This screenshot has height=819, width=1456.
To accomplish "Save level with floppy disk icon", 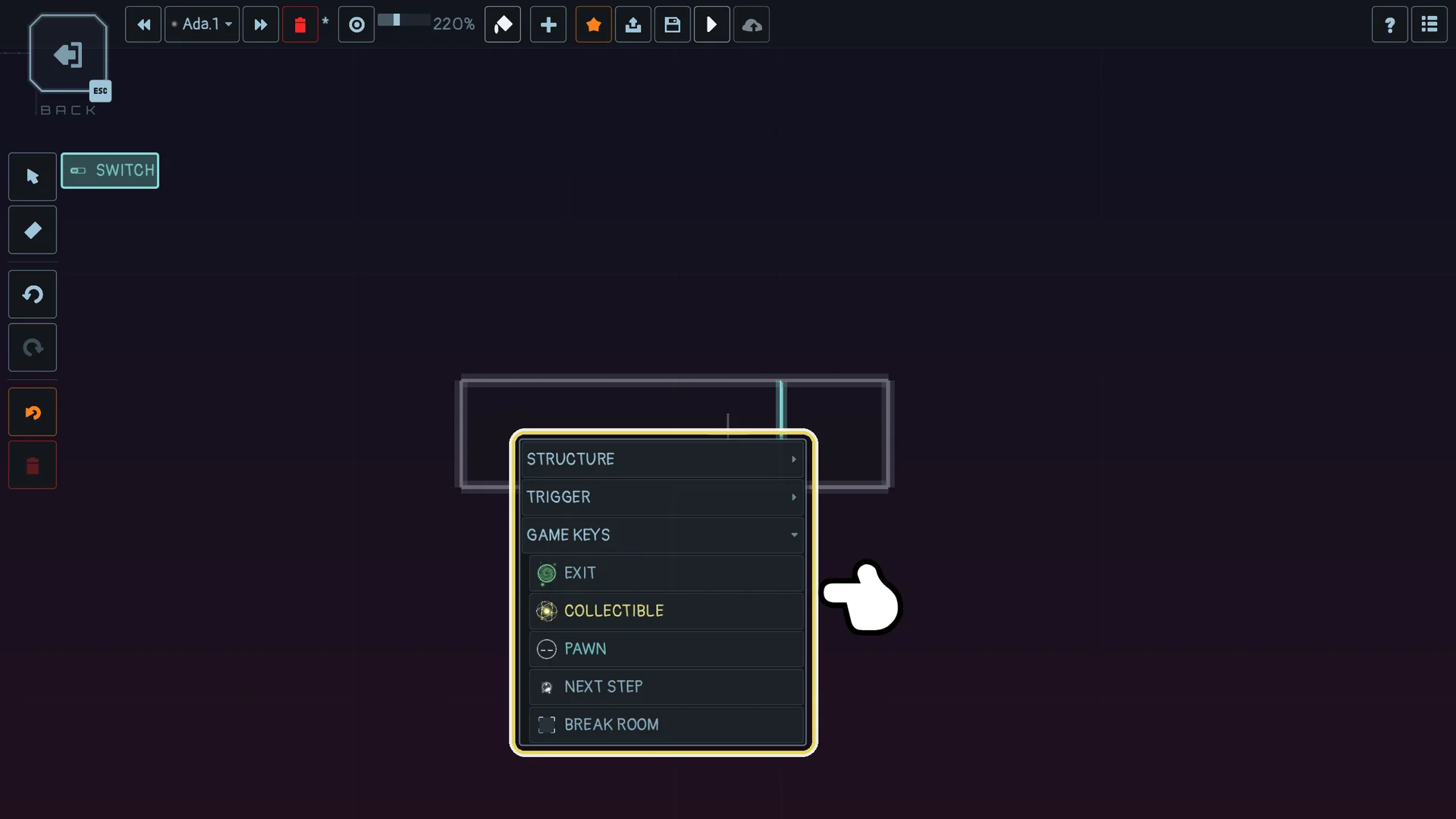I will click(x=673, y=24).
